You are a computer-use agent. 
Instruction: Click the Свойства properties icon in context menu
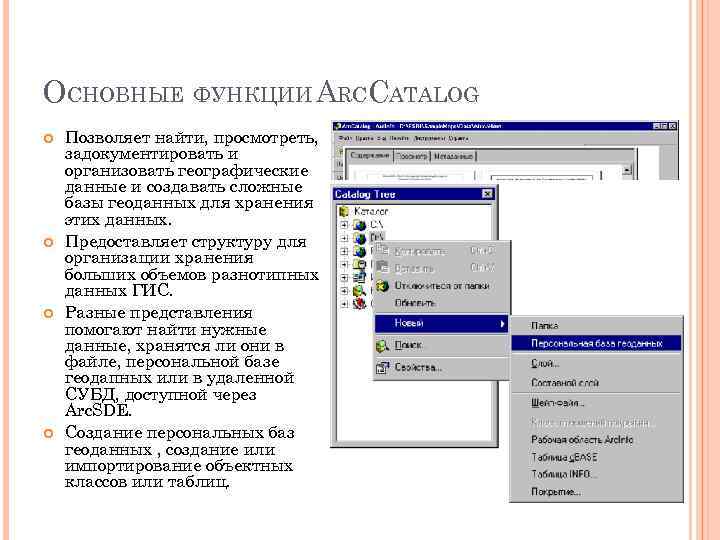point(382,368)
